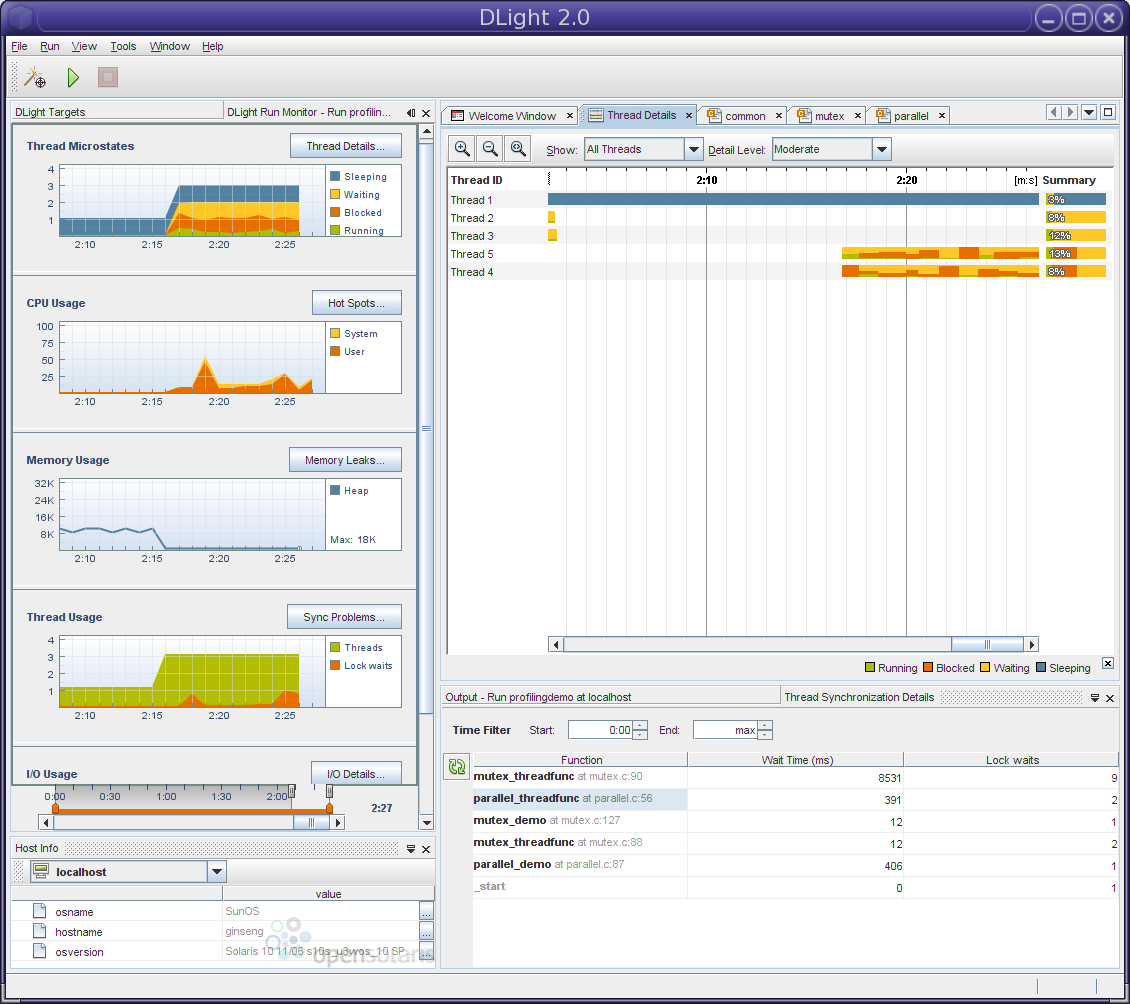1130x1004 pixels.
Task: Minimize the Host Info panel
Action: coord(411,849)
